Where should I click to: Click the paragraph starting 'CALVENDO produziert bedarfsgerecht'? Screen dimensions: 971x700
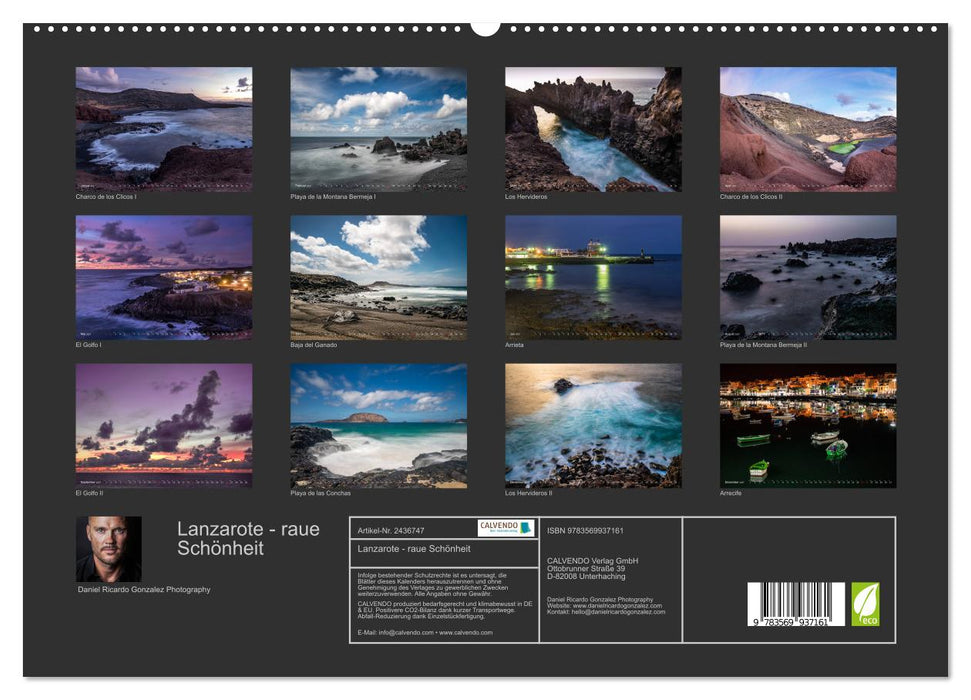click(445, 610)
